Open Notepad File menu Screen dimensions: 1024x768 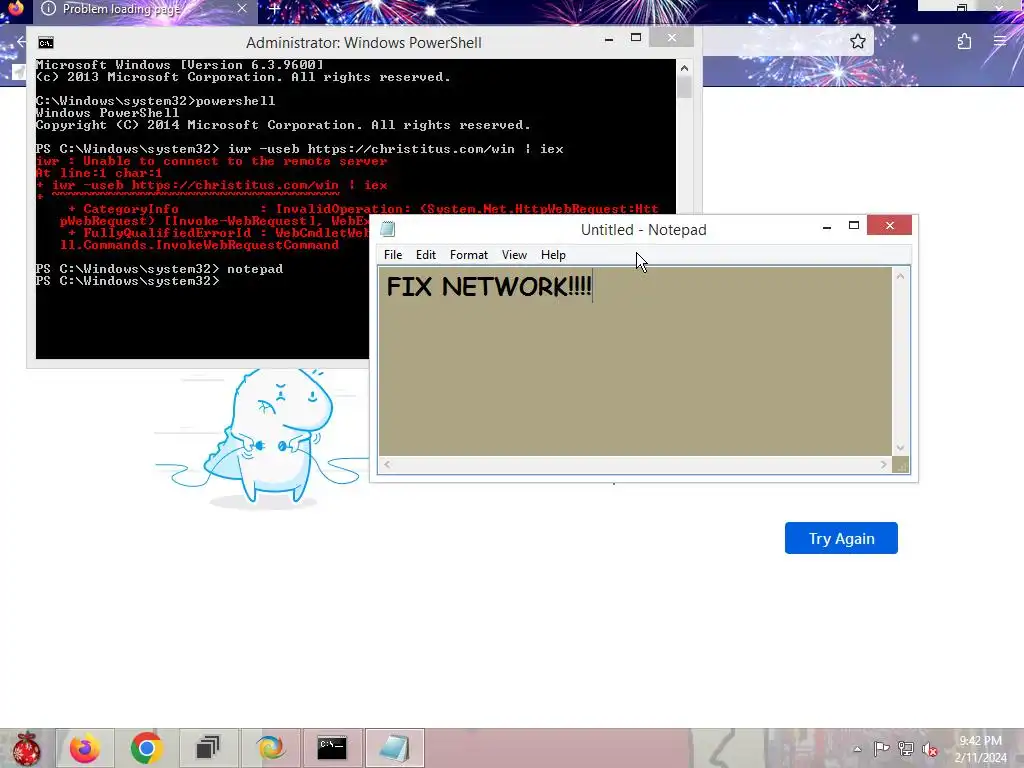(392, 255)
